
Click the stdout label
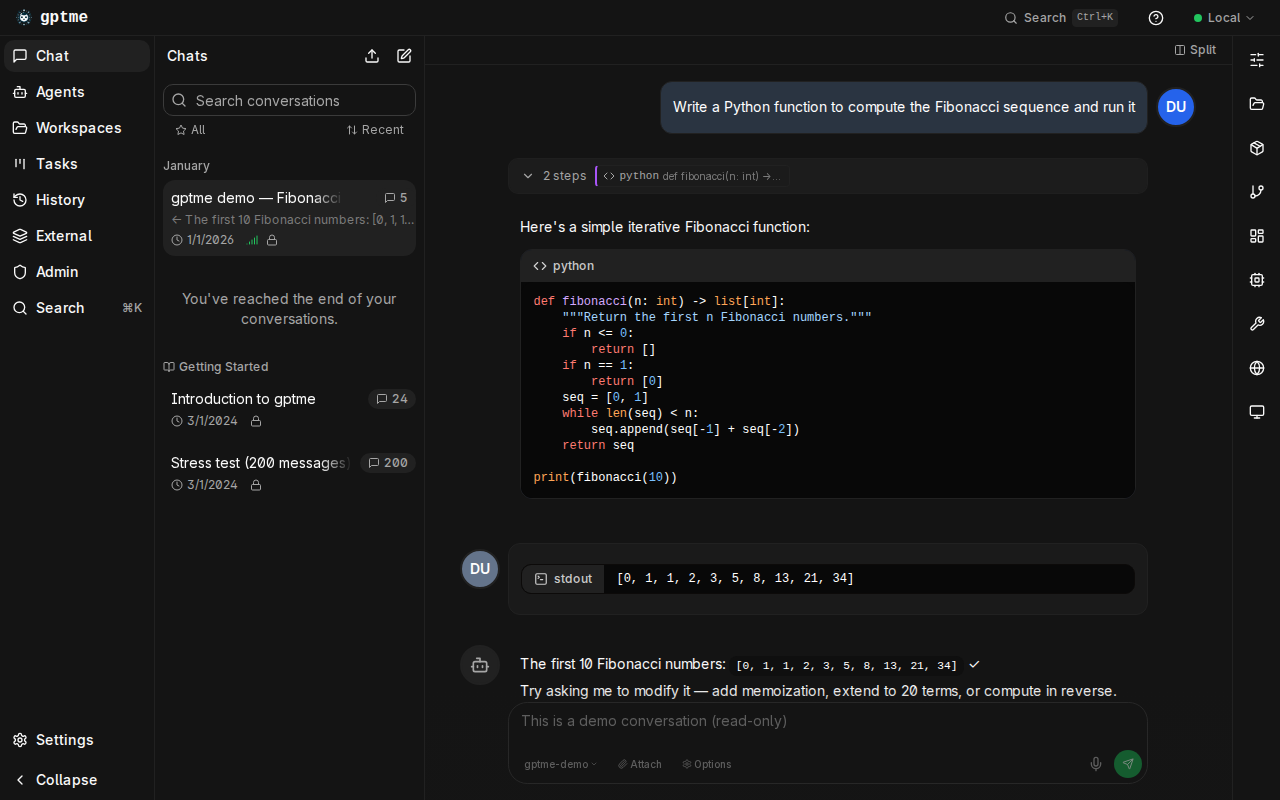tap(563, 579)
